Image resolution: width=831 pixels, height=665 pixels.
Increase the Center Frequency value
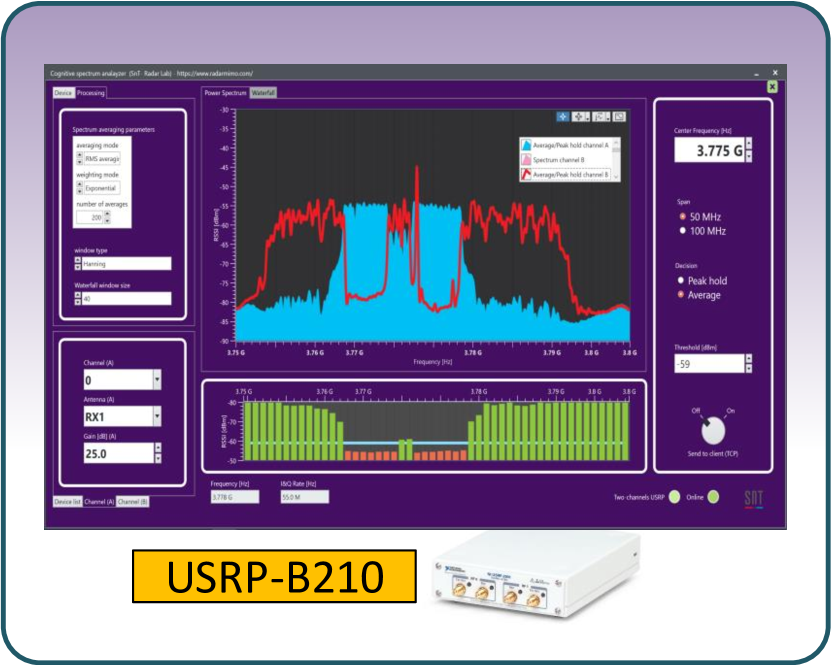tap(748, 144)
